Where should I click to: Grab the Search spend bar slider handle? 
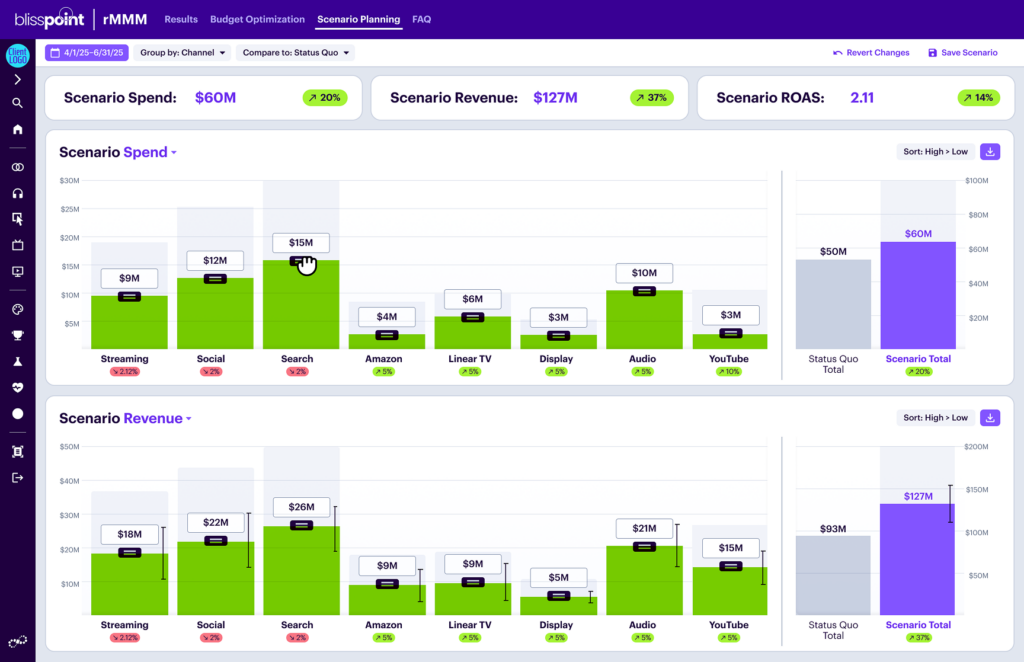tap(301, 261)
